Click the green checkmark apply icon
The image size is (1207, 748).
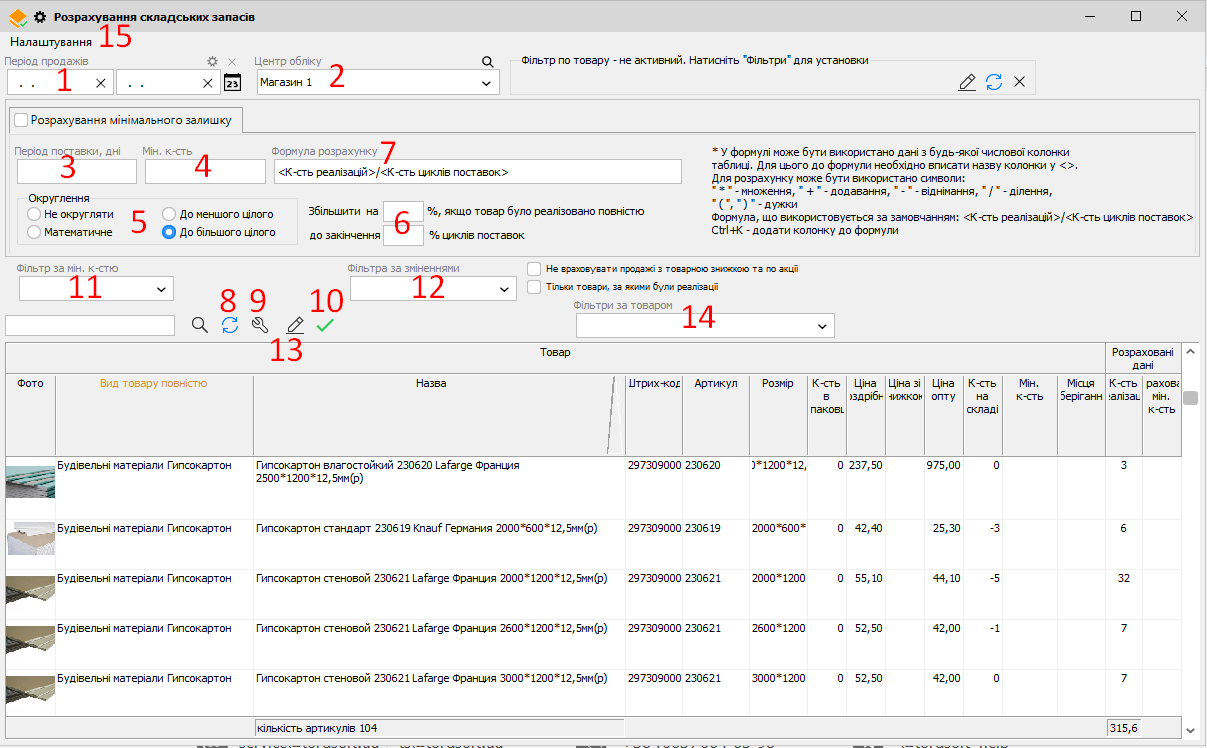(x=325, y=325)
